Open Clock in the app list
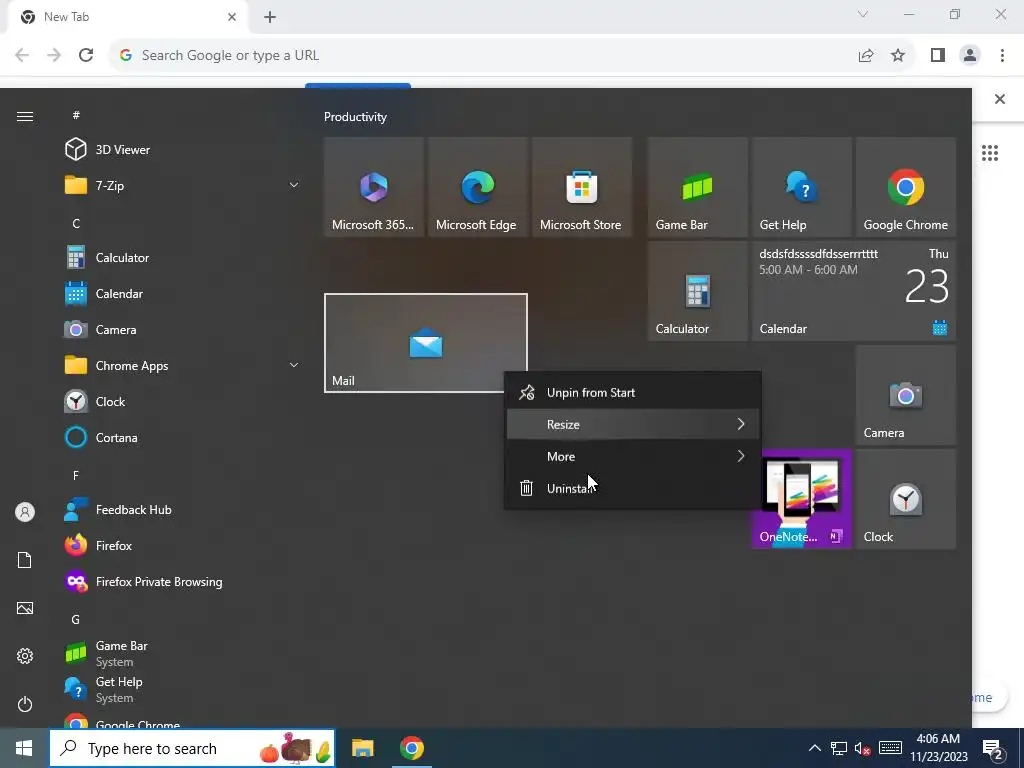Screen dimensions: 1024x768 click(x=183, y=402)
